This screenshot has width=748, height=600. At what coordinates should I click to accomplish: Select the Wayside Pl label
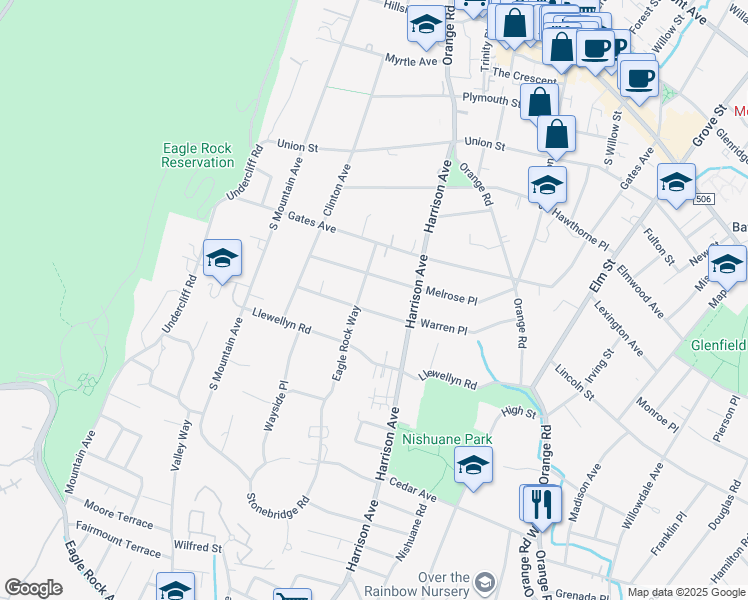pyautogui.click(x=276, y=406)
